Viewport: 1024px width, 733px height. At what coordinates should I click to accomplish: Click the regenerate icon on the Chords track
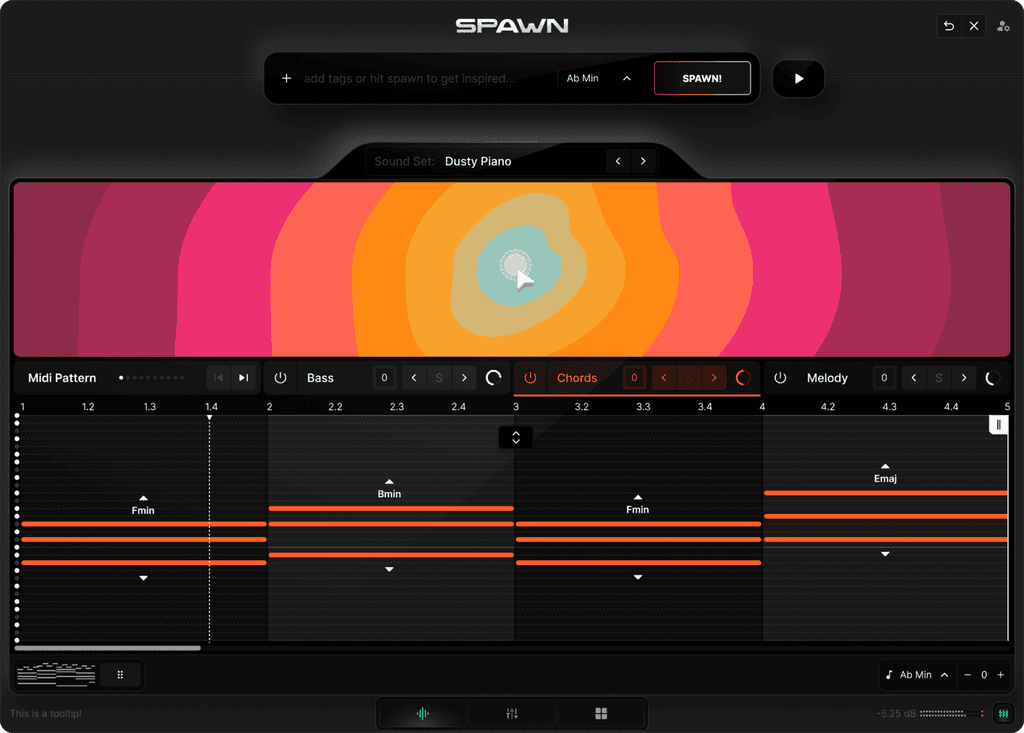741,378
